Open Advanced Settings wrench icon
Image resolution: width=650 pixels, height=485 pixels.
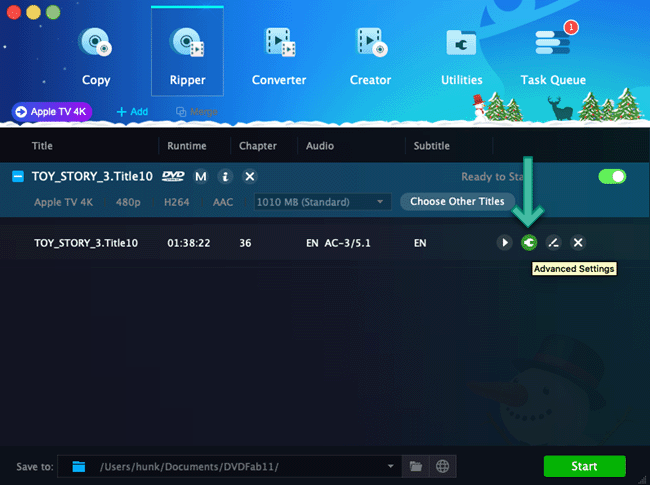pyautogui.click(x=529, y=242)
